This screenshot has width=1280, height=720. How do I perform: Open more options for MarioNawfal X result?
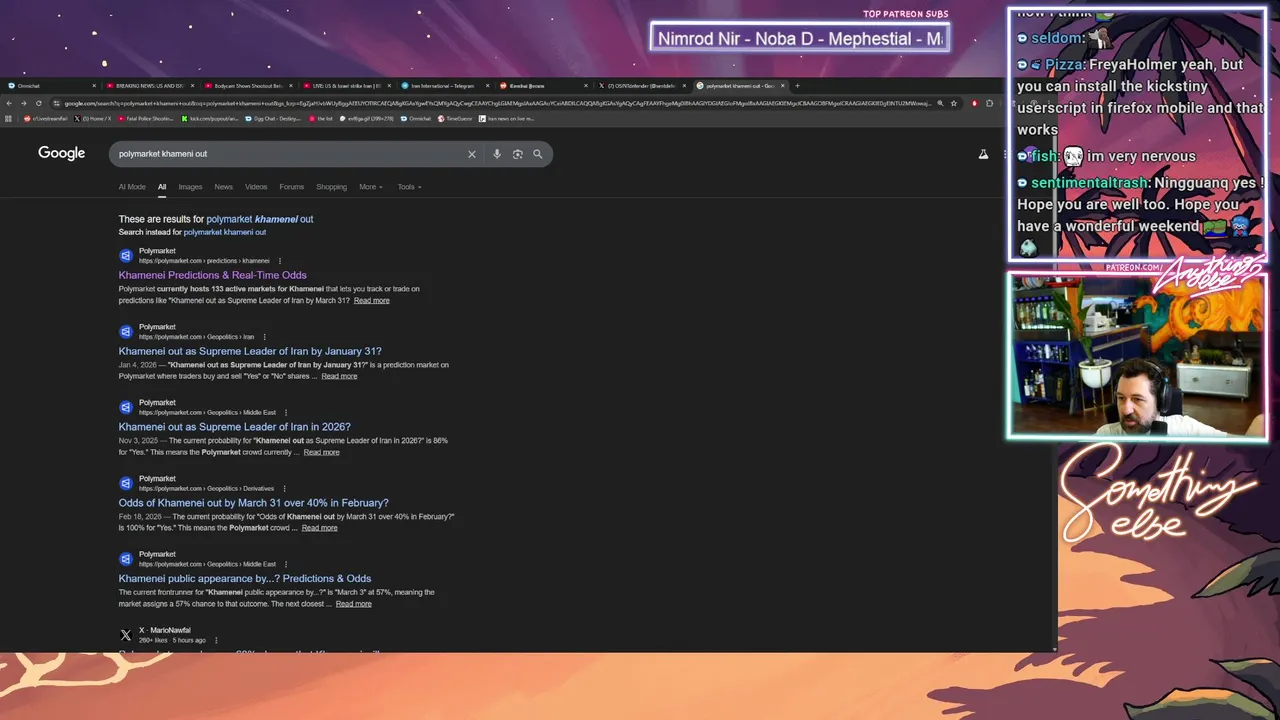(216, 640)
